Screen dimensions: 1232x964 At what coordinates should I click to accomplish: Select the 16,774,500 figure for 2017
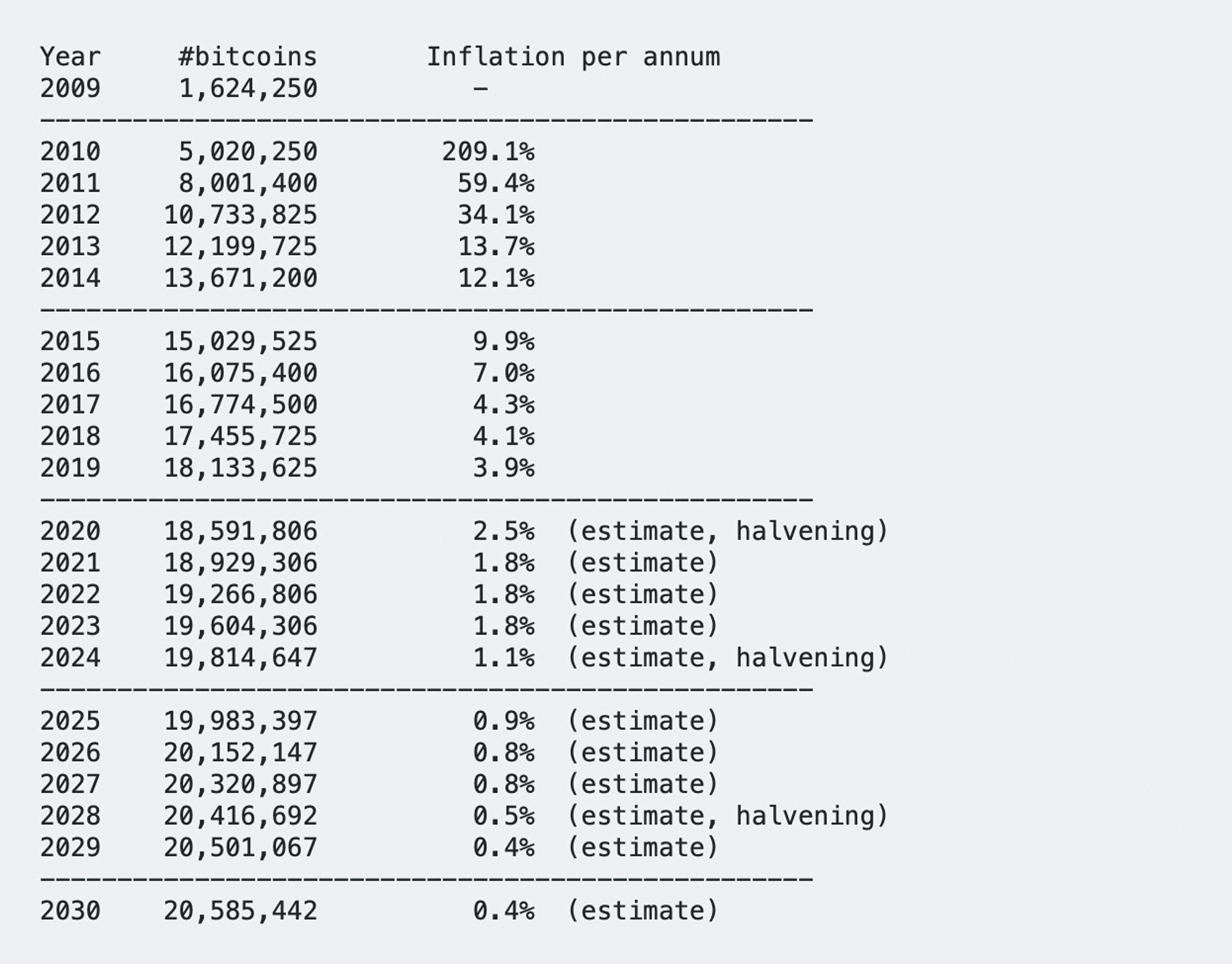(x=241, y=405)
